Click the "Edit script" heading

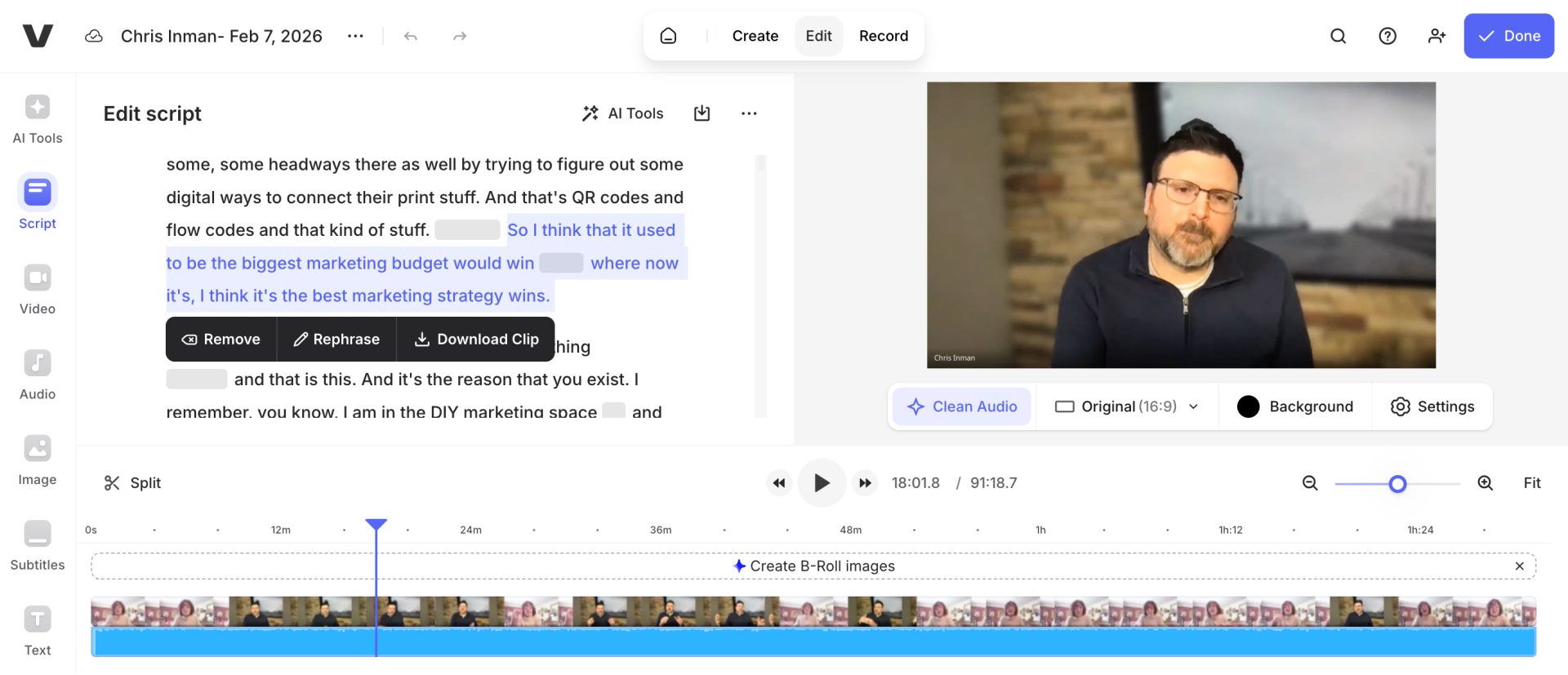(x=152, y=113)
